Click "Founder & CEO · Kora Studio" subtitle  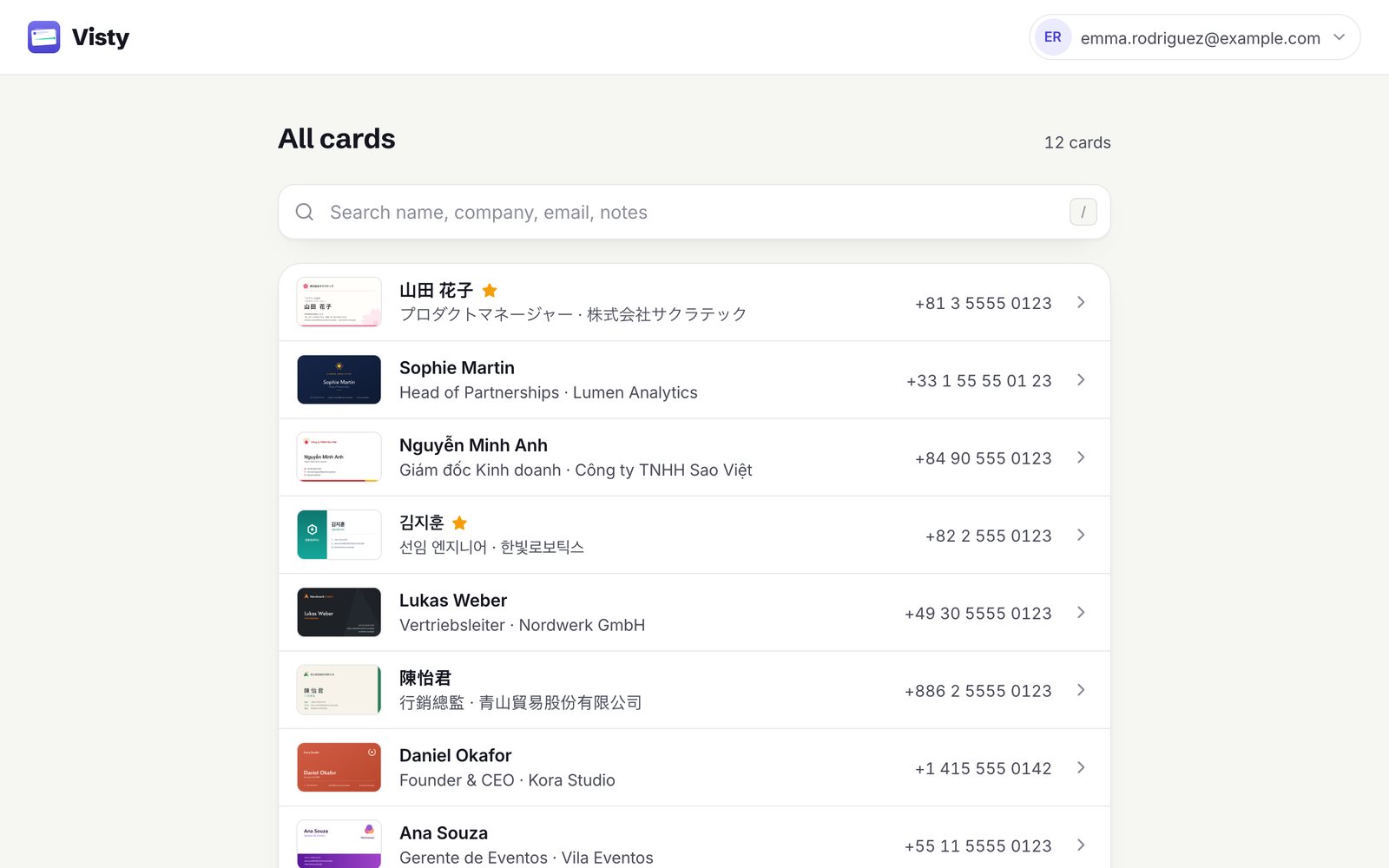[507, 780]
